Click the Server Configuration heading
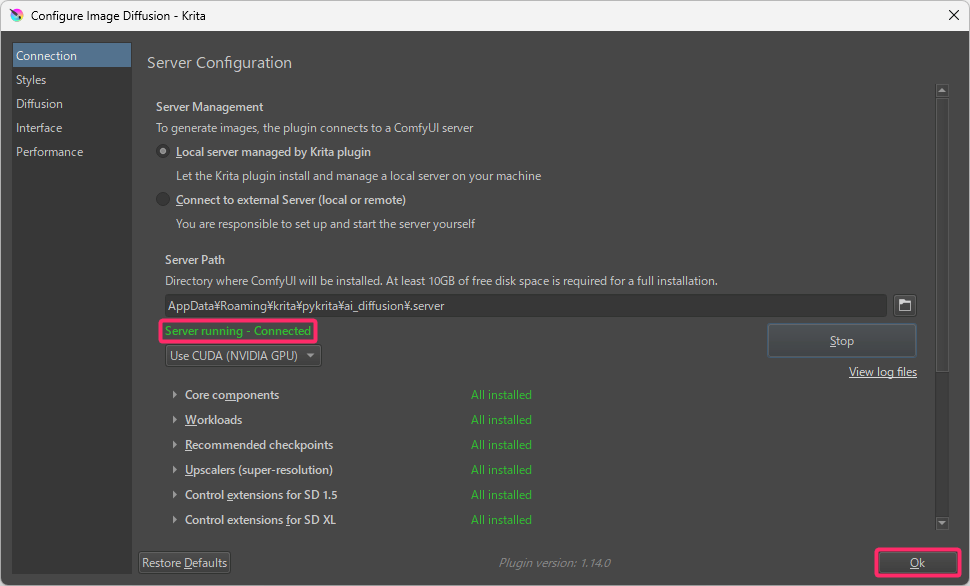970x586 pixels. tap(220, 62)
